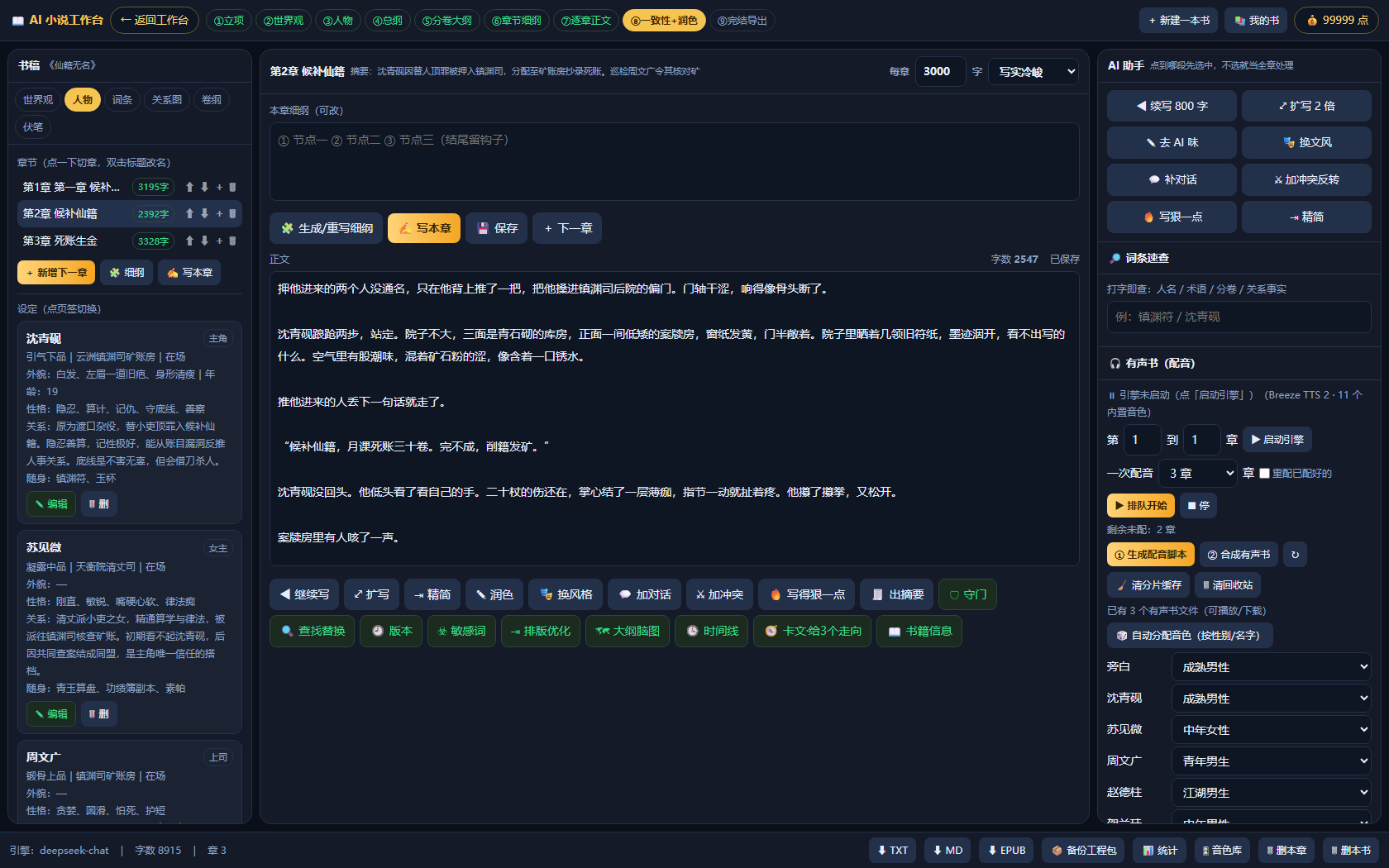Add a chapter after 第3章 死账生金 with the plus icon

tap(219, 241)
